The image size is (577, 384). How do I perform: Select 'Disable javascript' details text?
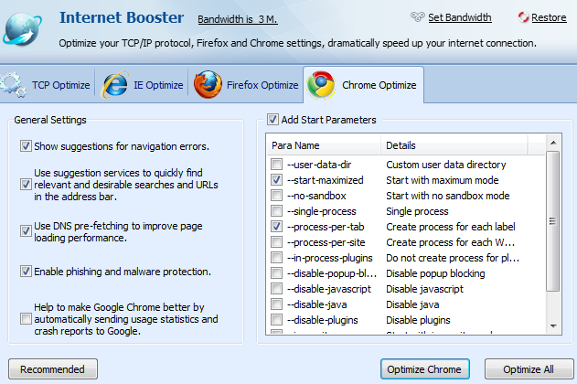point(425,289)
